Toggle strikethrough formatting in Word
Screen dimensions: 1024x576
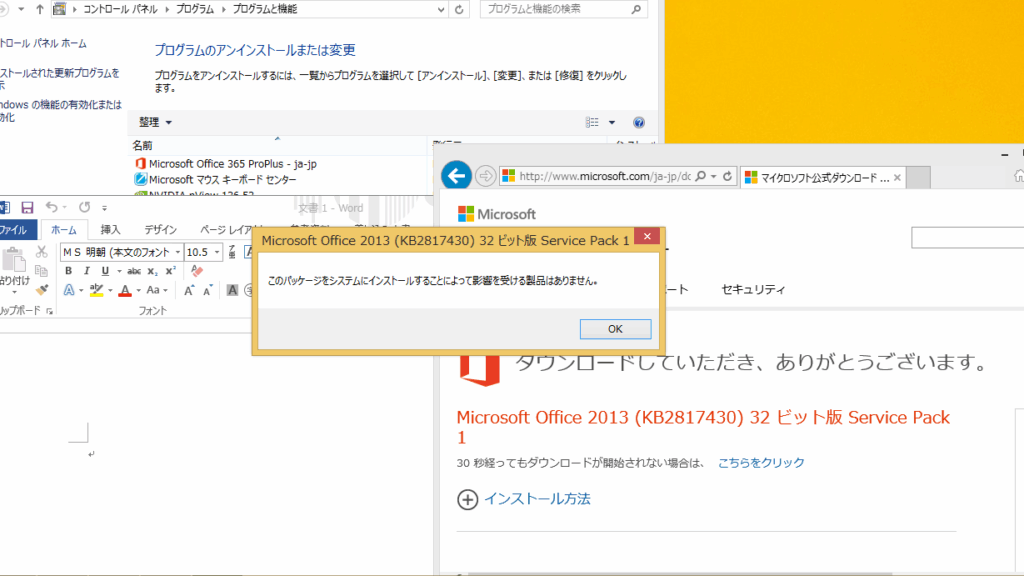[x=134, y=271]
